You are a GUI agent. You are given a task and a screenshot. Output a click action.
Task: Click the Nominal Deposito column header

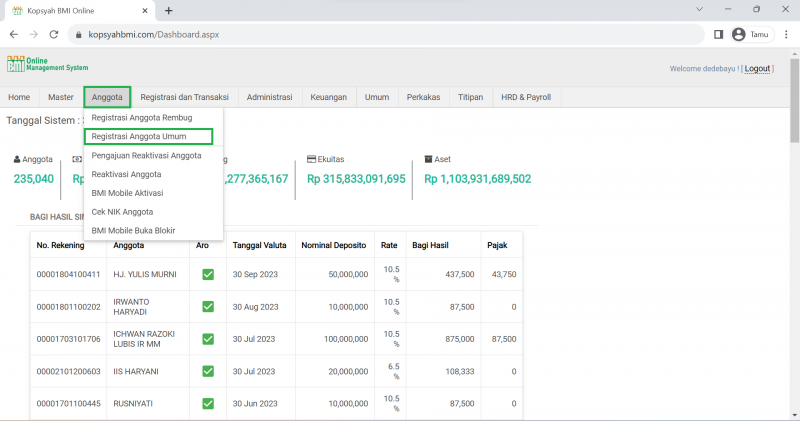334,245
